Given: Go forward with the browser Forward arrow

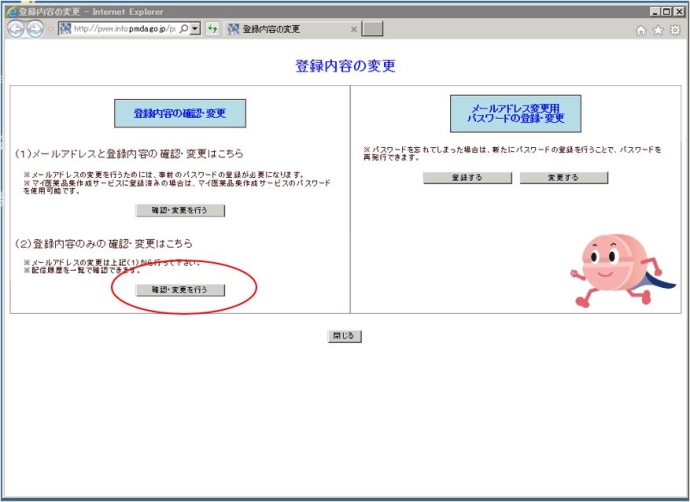Looking at the screenshot, I should 35,29.
